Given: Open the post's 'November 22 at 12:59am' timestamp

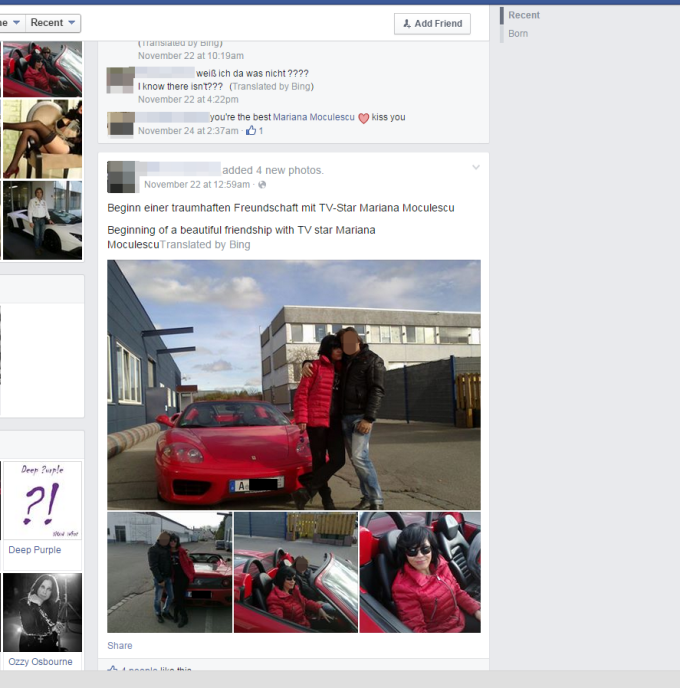Looking at the screenshot, I should pyautogui.click(x=198, y=185).
